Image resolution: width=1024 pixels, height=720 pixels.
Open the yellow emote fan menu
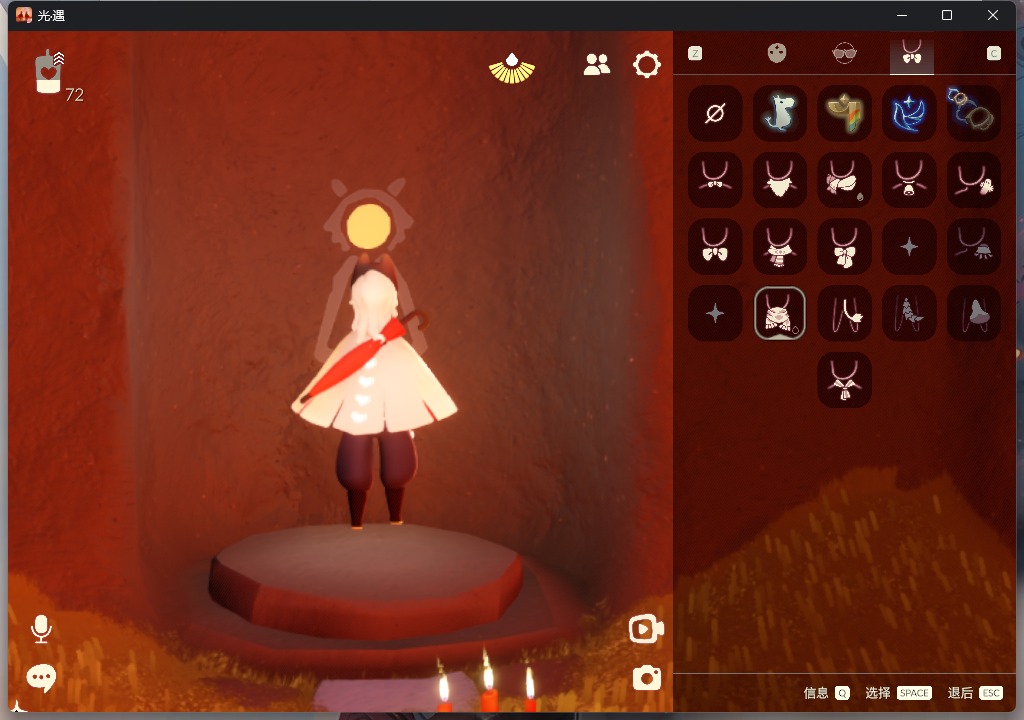tap(512, 68)
